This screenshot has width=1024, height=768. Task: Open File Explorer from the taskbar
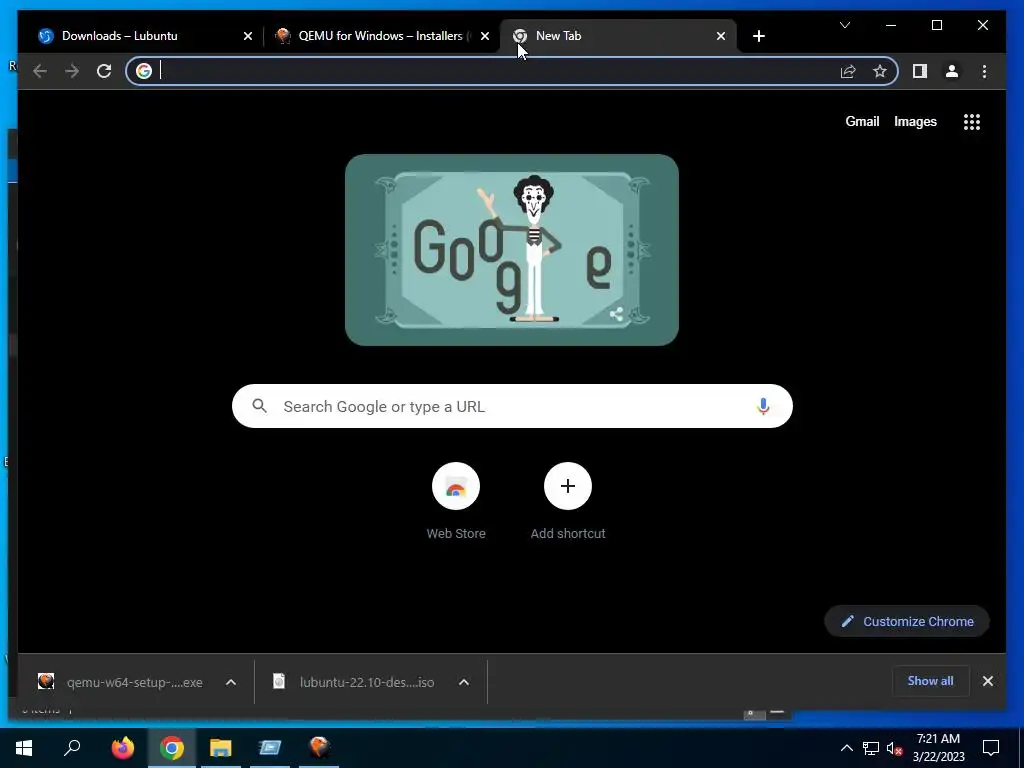pyautogui.click(x=221, y=748)
